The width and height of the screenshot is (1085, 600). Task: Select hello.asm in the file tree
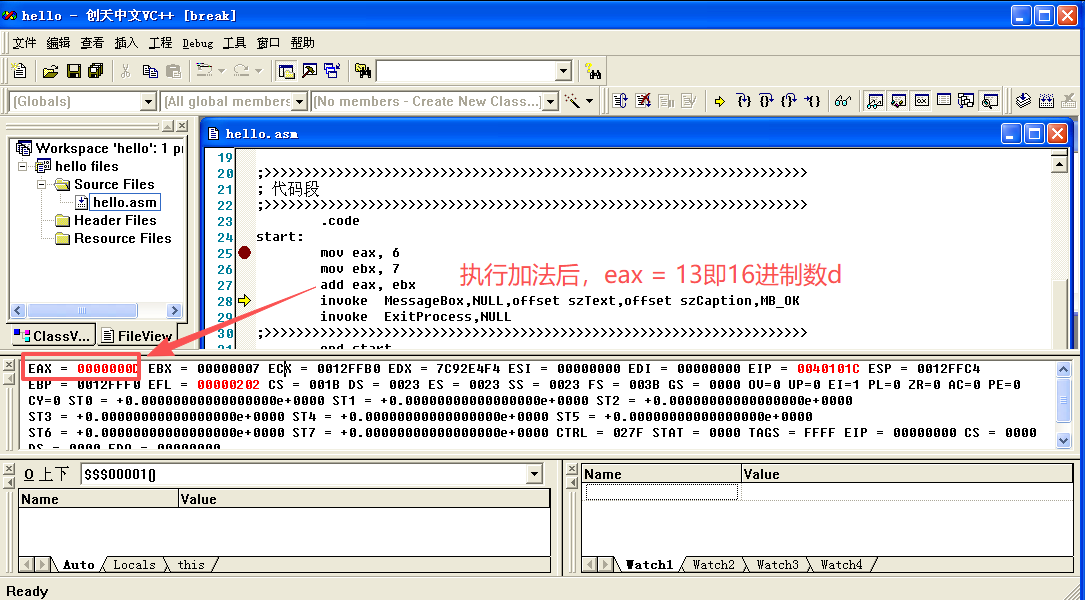click(x=125, y=202)
